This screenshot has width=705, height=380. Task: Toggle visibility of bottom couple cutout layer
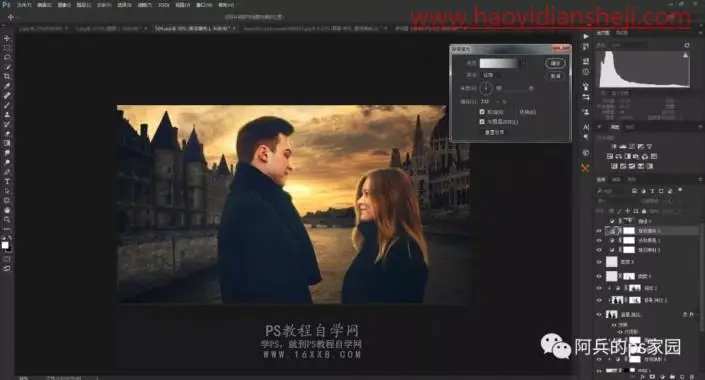(599, 314)
